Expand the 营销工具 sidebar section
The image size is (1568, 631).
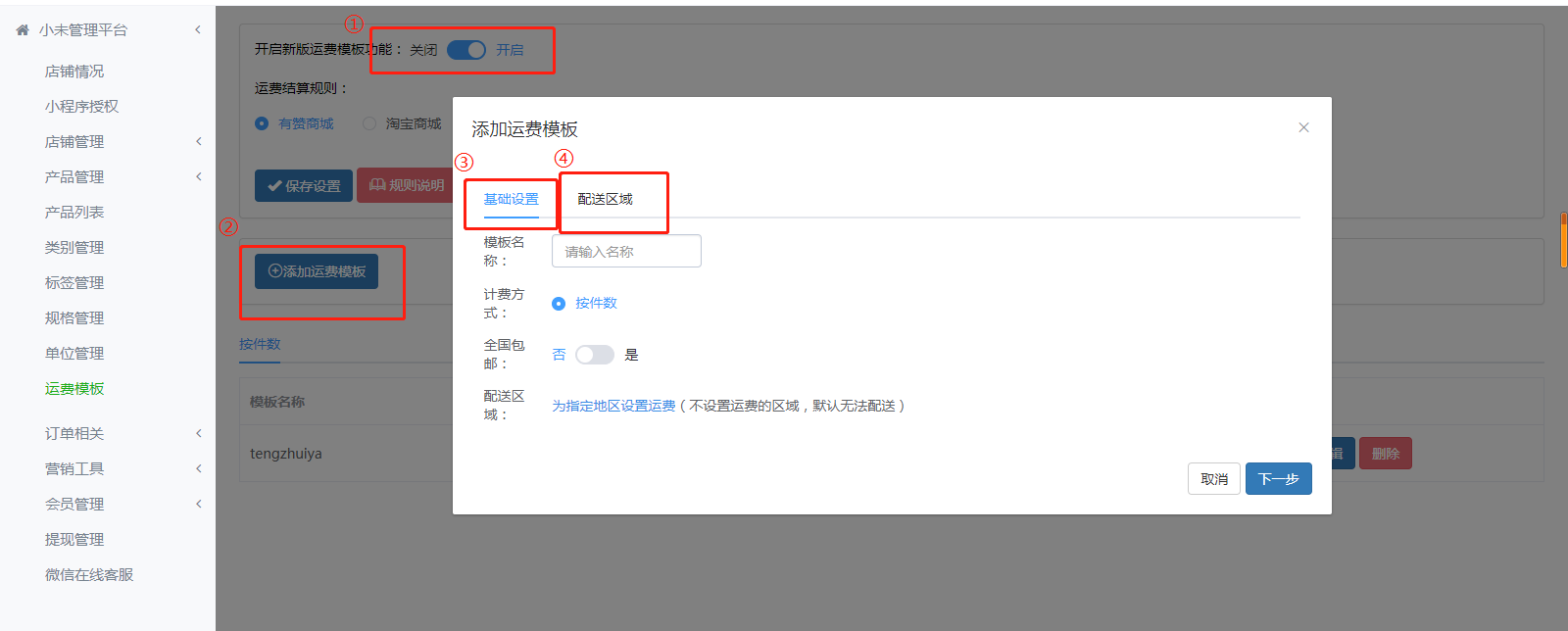pyautogui.click(x=74, y=469)
